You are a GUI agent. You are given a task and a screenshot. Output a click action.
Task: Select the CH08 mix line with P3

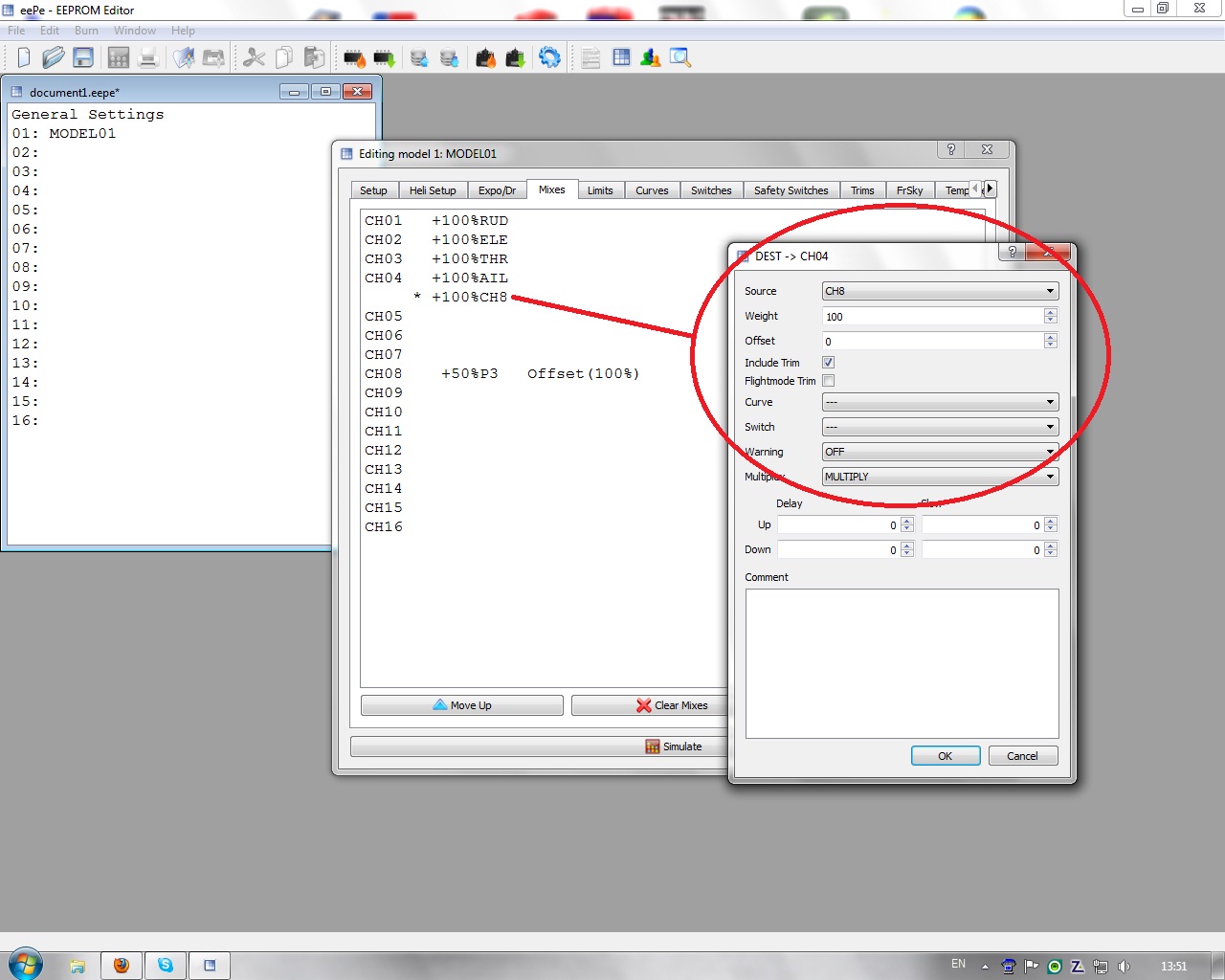(x=501, y=374)
